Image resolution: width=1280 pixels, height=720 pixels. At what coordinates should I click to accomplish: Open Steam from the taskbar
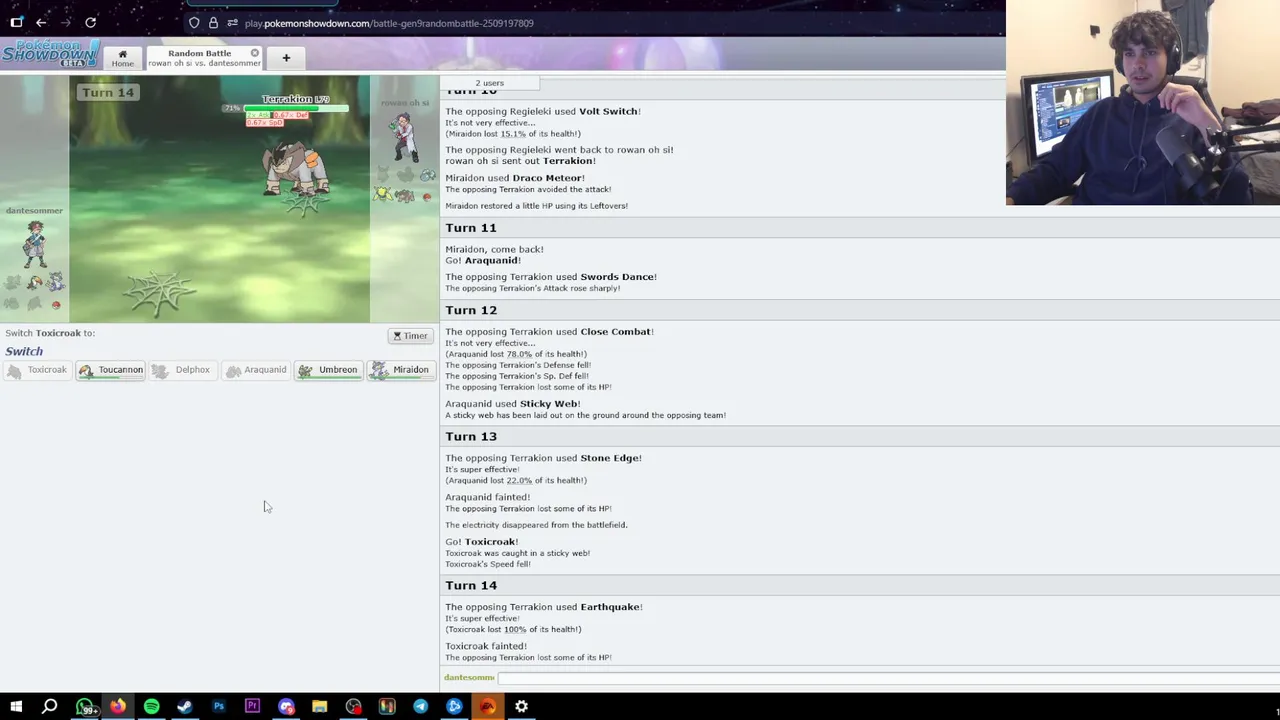(185, 707)
